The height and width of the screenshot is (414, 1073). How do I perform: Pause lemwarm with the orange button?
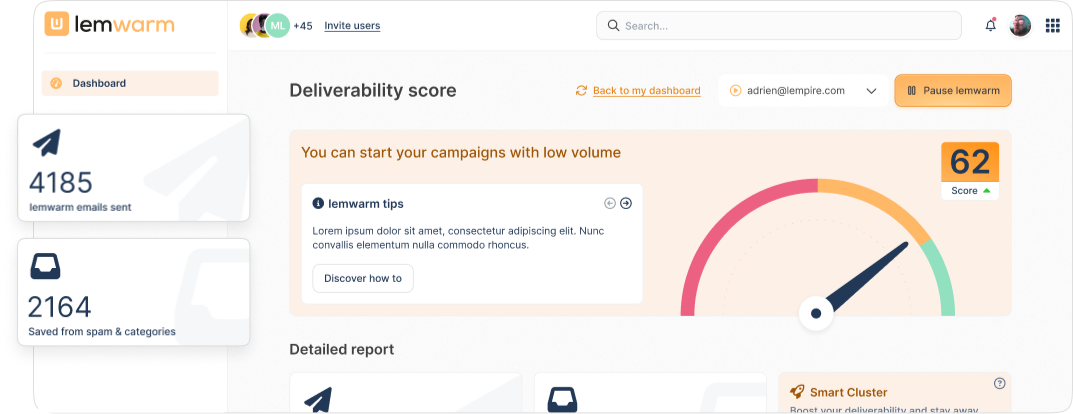952,91
